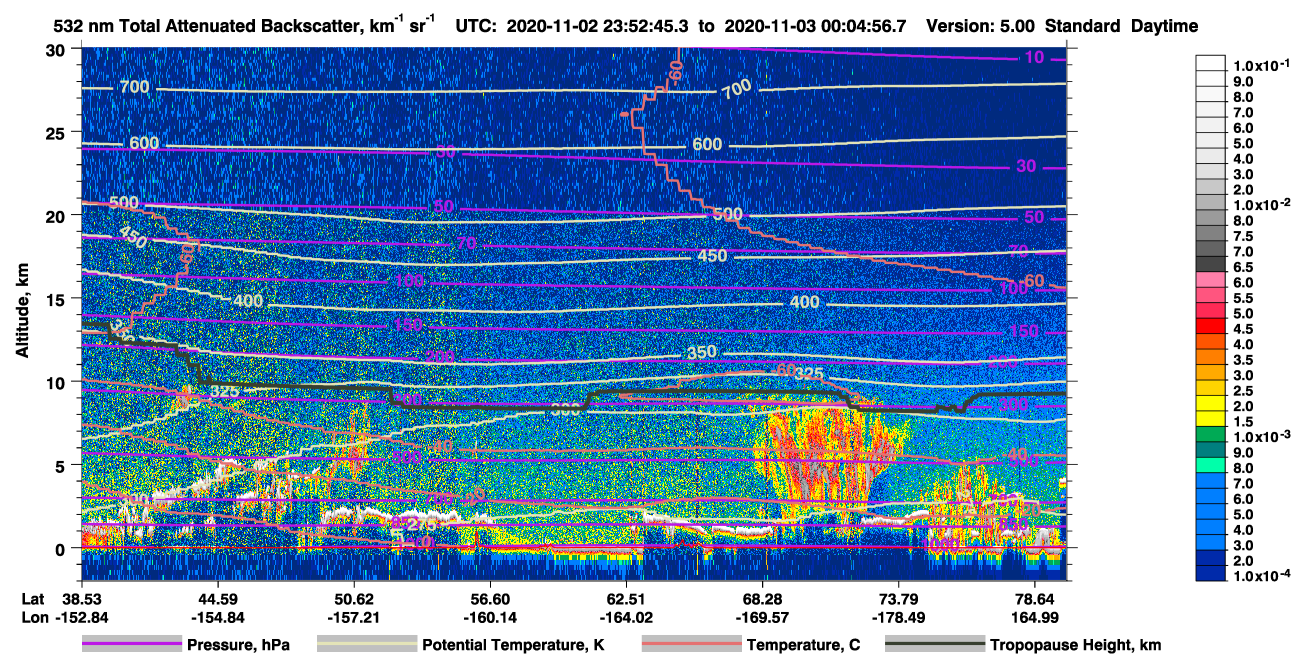Viewport: 1300px width, 667px height.
Task: Click the salmon Temperature legend line sample
Action: click(x=690, y=645)
